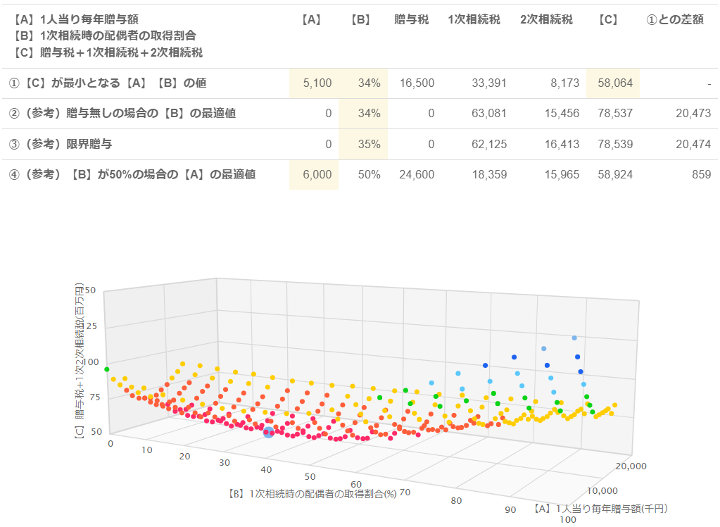This screenshot has width=720, height=527.
Task: Click the 33,391 first inheritance tax value
Action: coord(489,83)
